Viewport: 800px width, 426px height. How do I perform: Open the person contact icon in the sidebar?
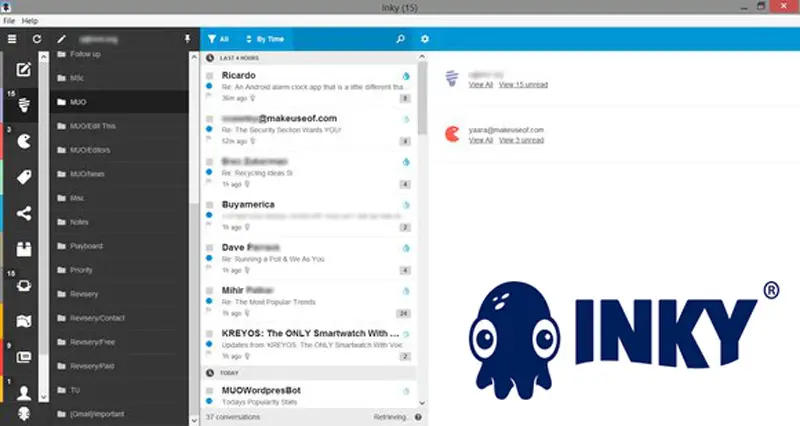coord(23,393)
